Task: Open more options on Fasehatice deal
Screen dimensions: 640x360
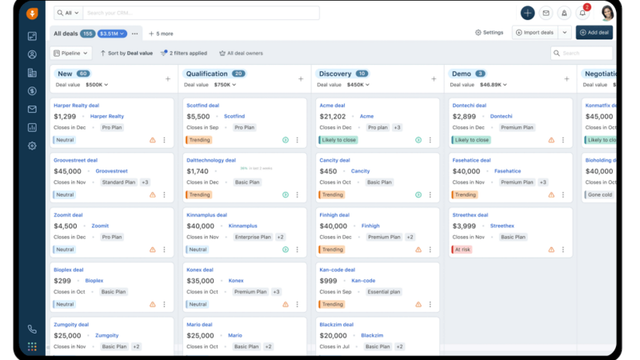Action: 563,195
